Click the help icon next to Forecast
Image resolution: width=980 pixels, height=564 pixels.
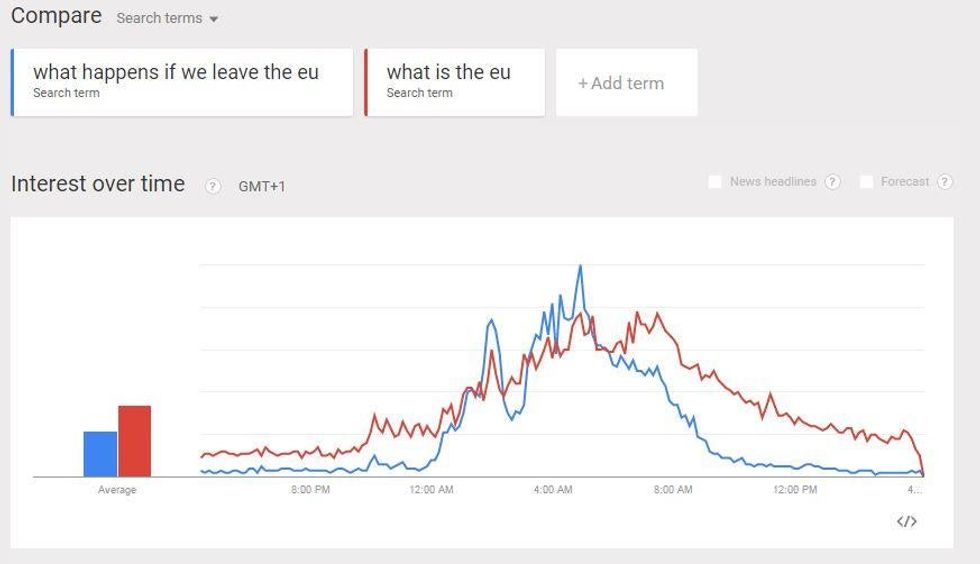(x=944, y=182)
